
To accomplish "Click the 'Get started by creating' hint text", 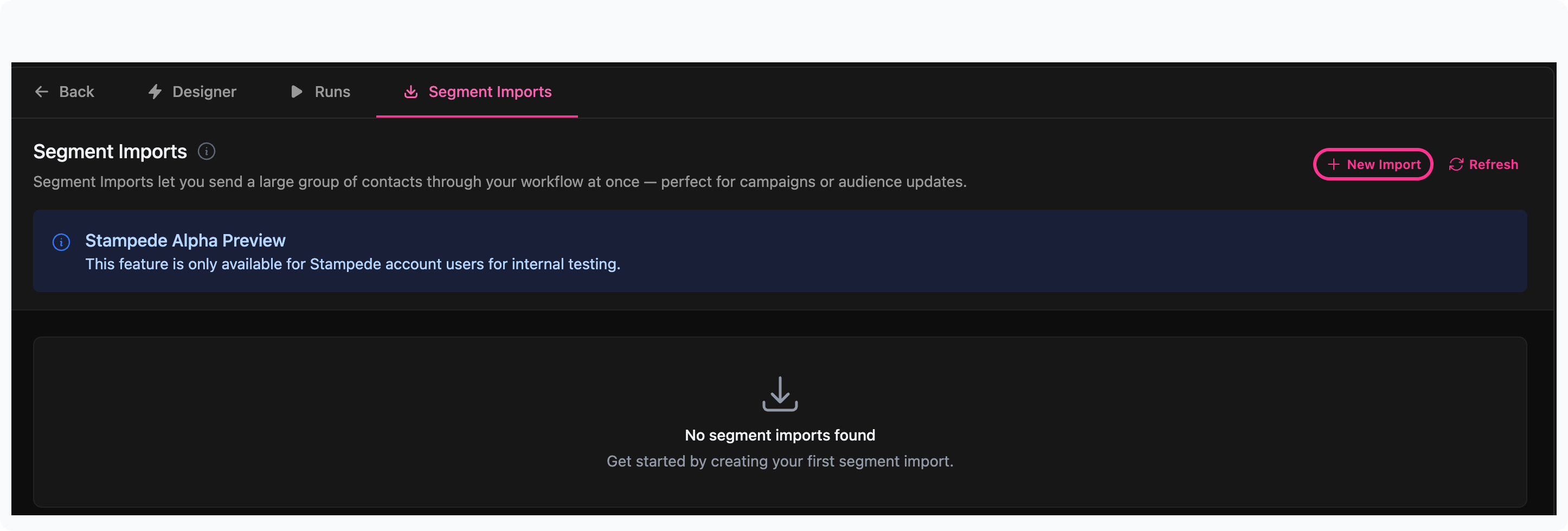I will pyautogui.click(x=780, y=461).
